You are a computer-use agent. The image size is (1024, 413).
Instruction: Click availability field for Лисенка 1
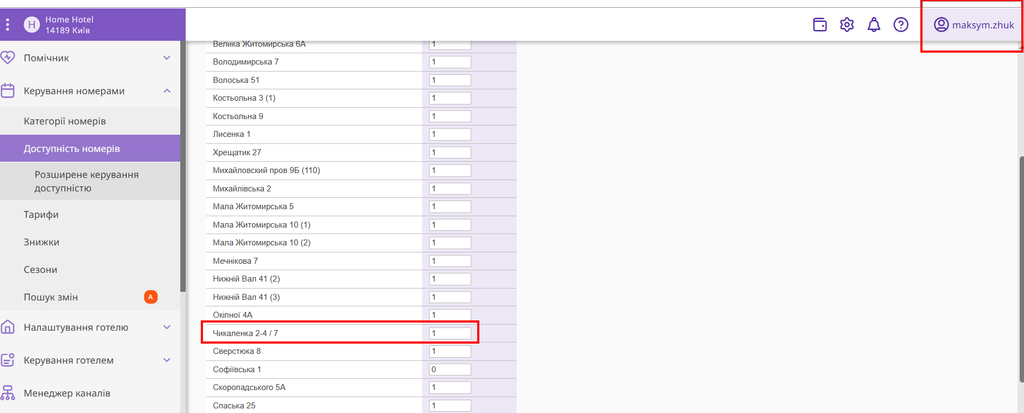click(x=450, y=134)
